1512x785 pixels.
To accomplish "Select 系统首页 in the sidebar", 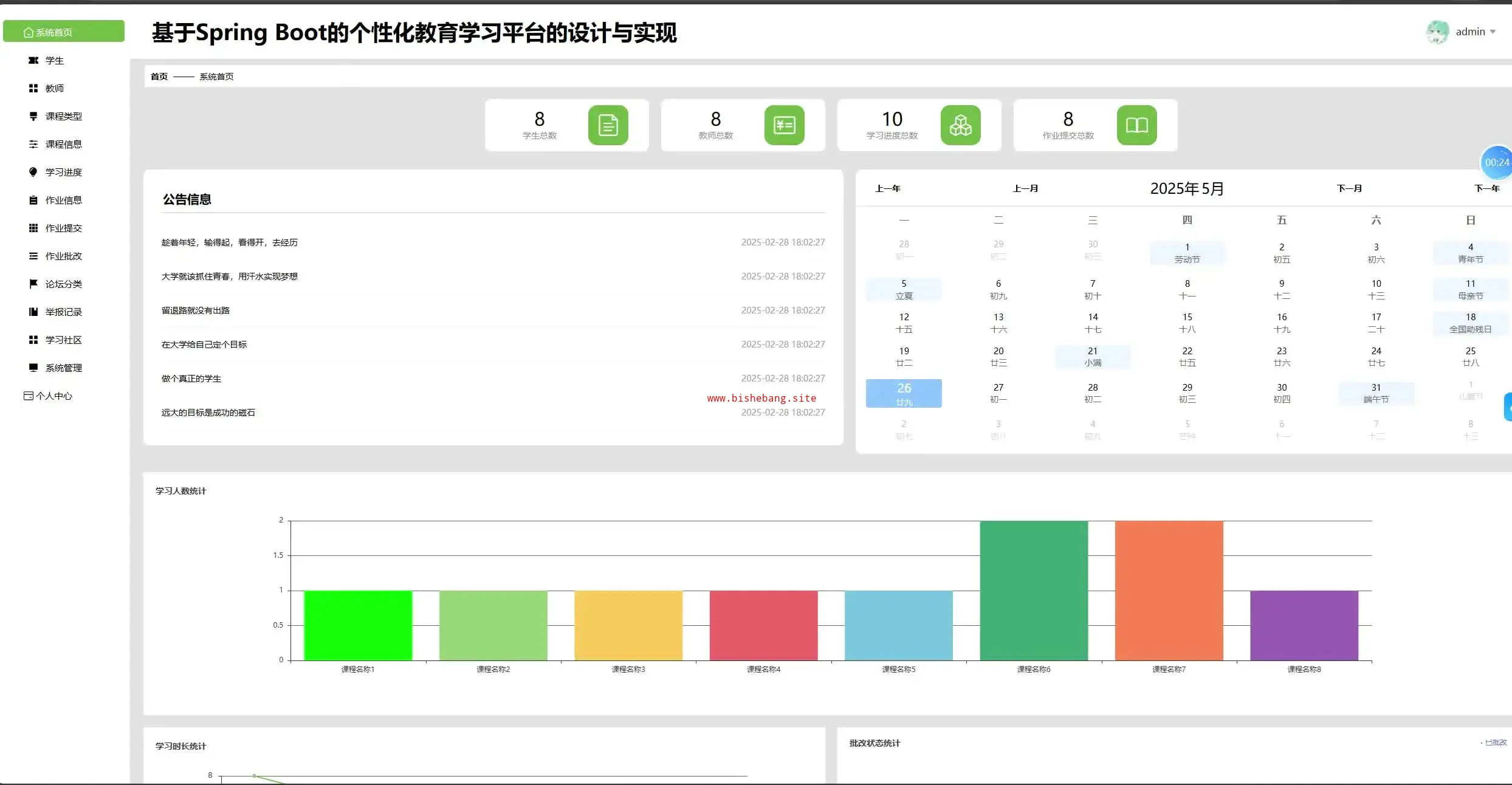I will 63,32.
